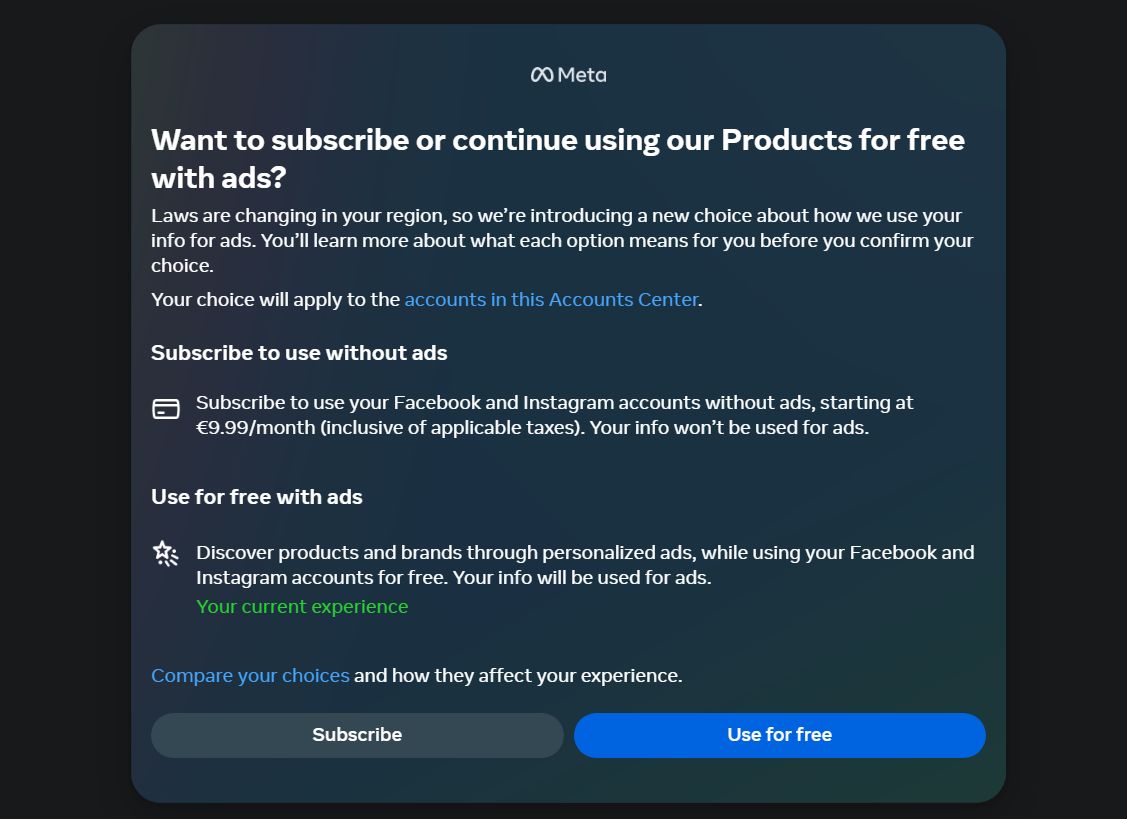Select the 'Subscribe to use without ads' heading
Viewport: 1127px width, 819px height.
pos(299,352)
